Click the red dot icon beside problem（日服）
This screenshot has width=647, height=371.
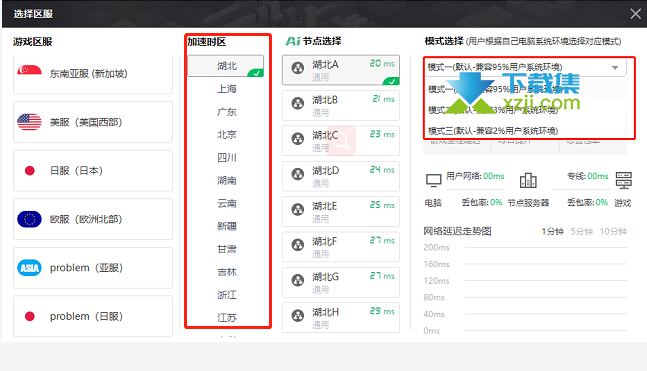tap(30, 317)
